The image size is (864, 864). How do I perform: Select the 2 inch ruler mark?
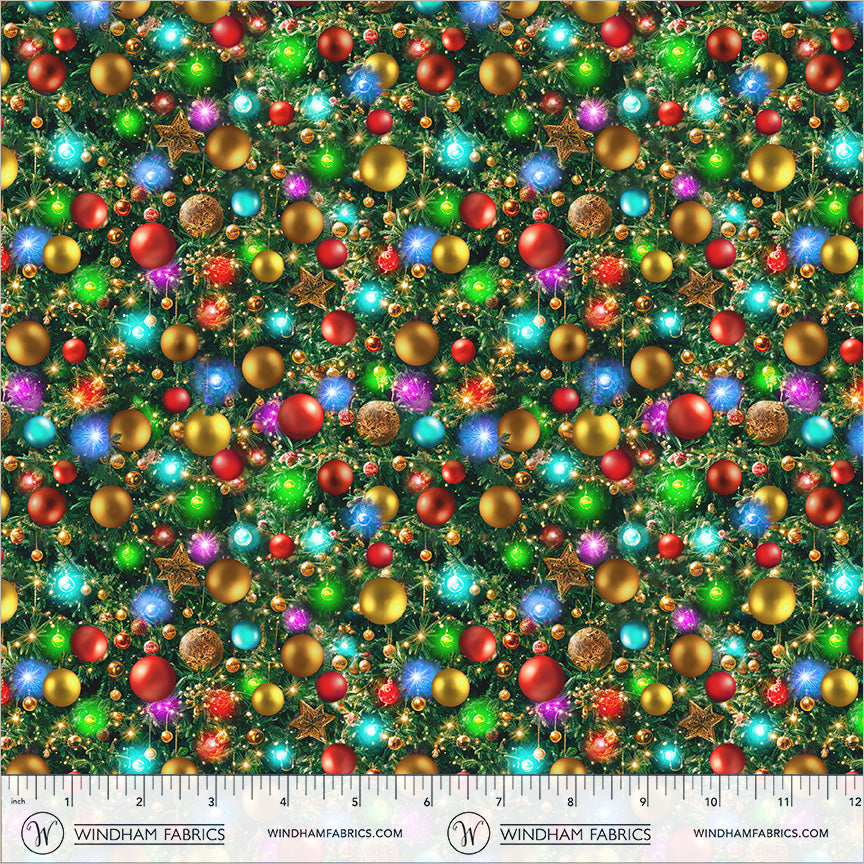pos(139,802)
